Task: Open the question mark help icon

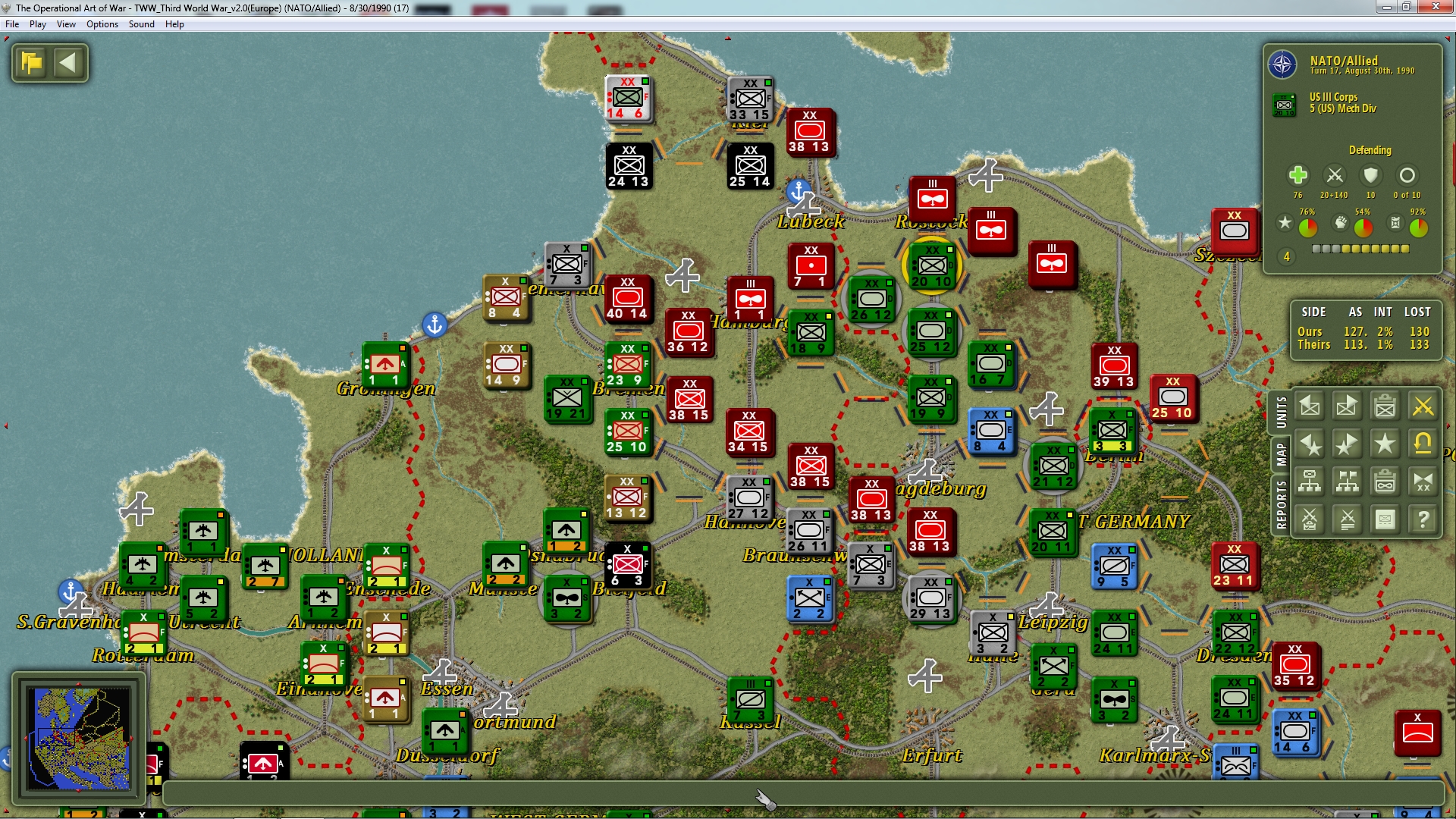Action: pyautogui.click(x=1423, y=519)
